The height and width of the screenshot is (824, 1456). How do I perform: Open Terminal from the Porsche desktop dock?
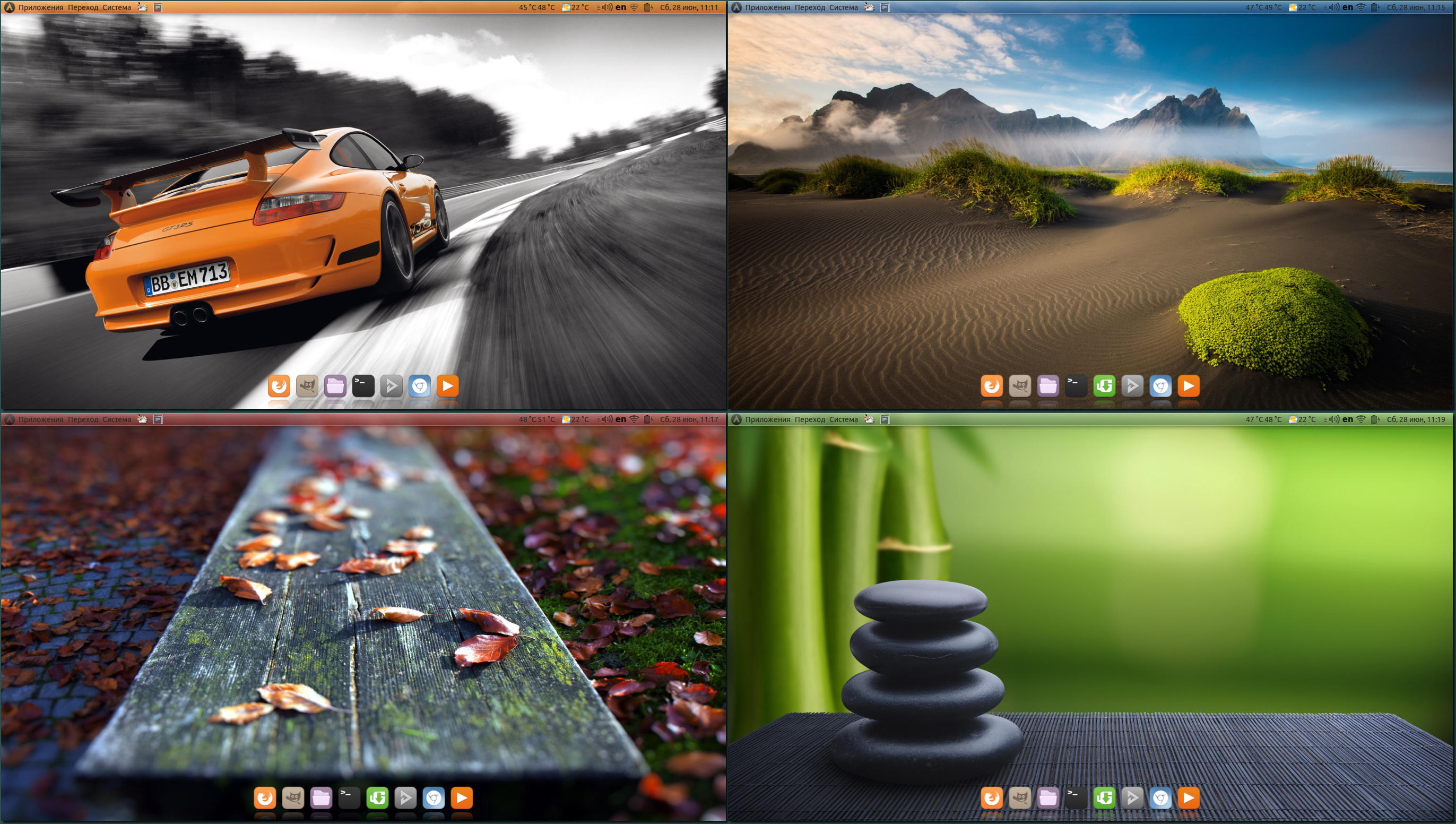pyautogui.click(x=363, y=386)
